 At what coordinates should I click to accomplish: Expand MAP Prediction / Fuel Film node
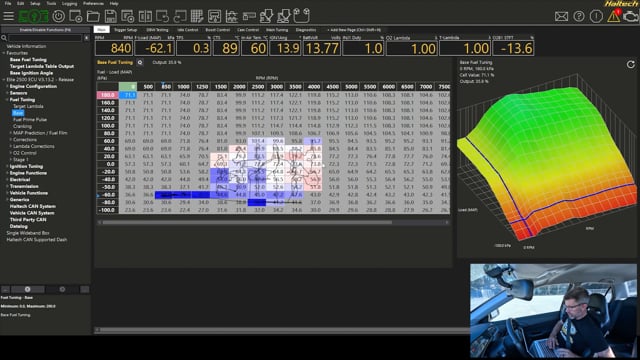point(11,133)
